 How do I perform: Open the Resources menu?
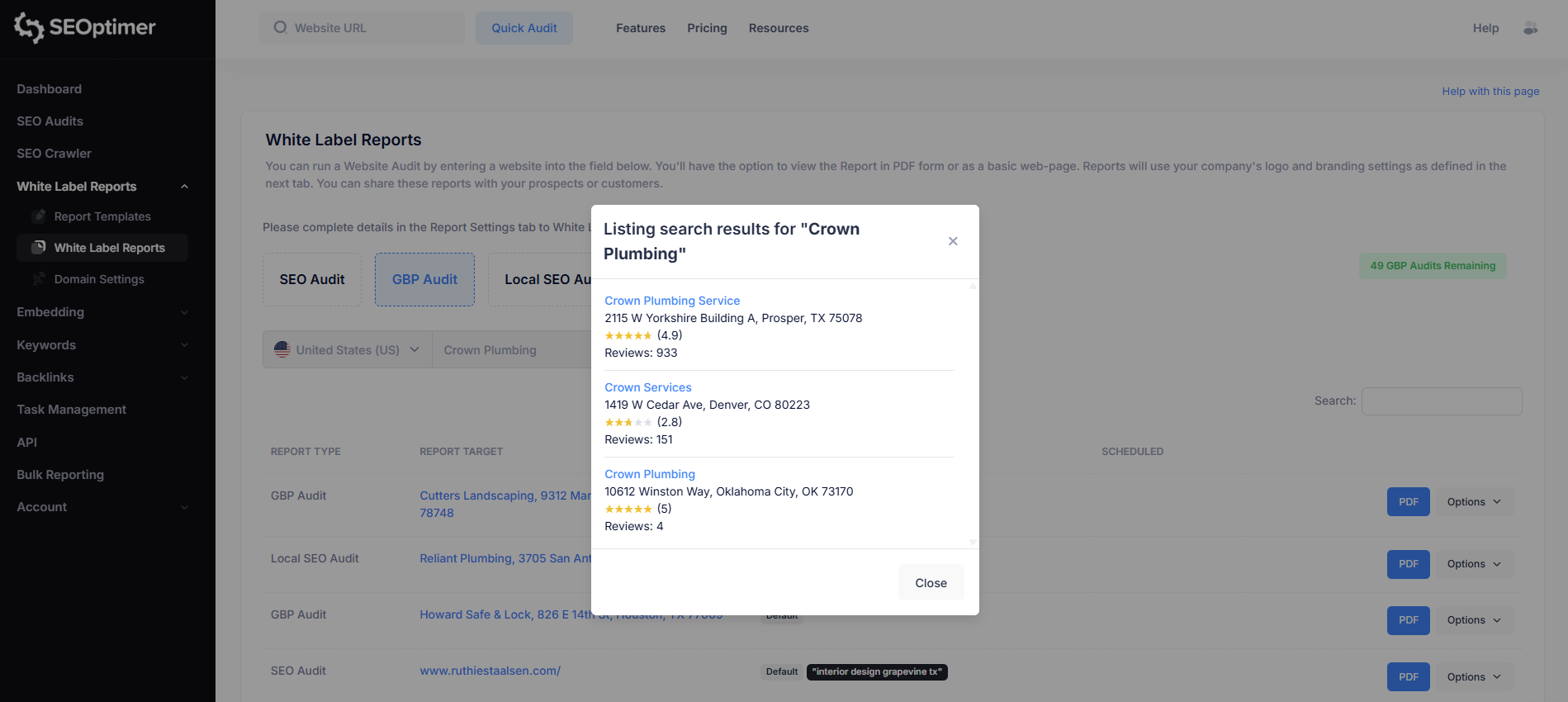click(779, 28)
